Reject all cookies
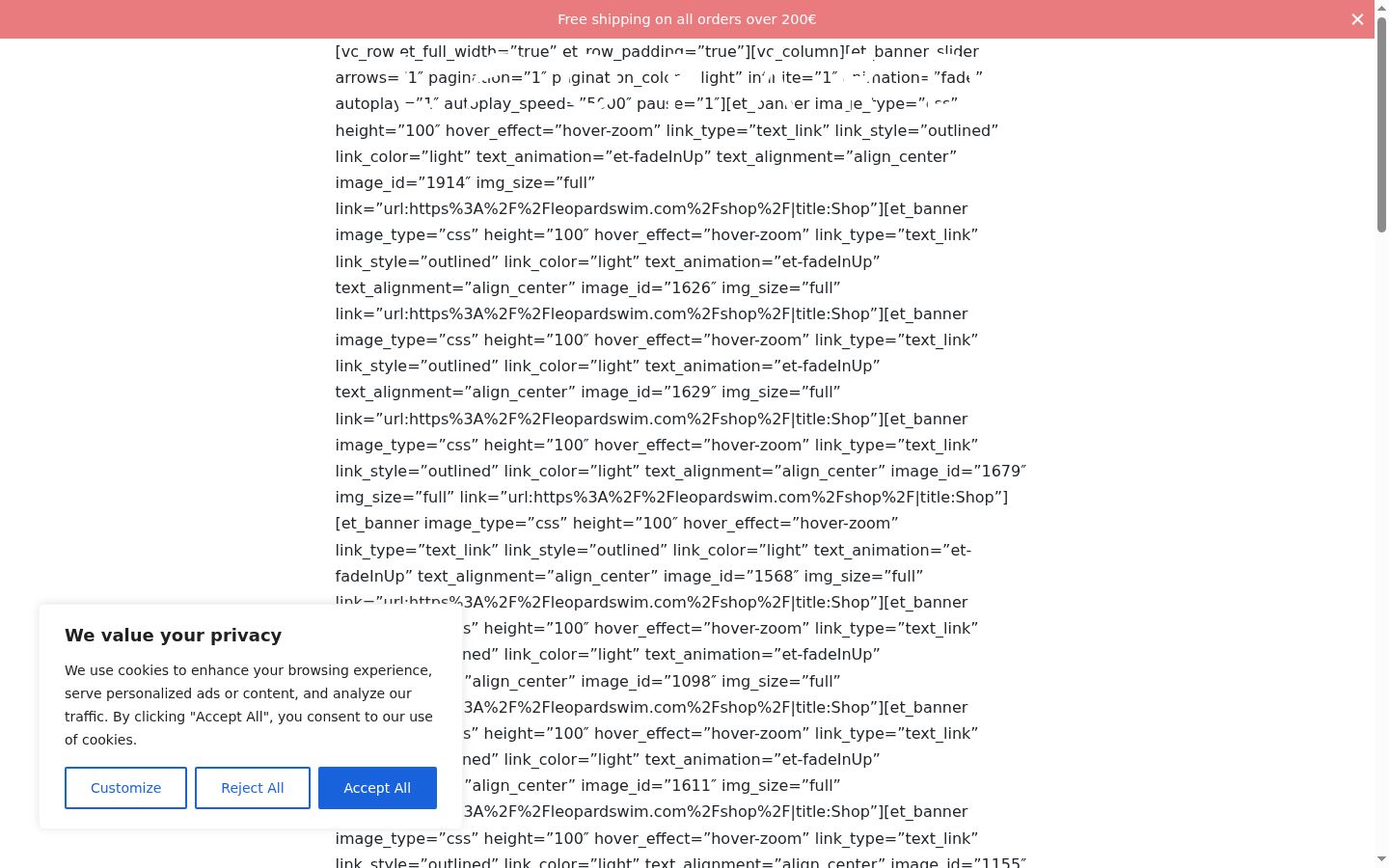 pos(253,788)
